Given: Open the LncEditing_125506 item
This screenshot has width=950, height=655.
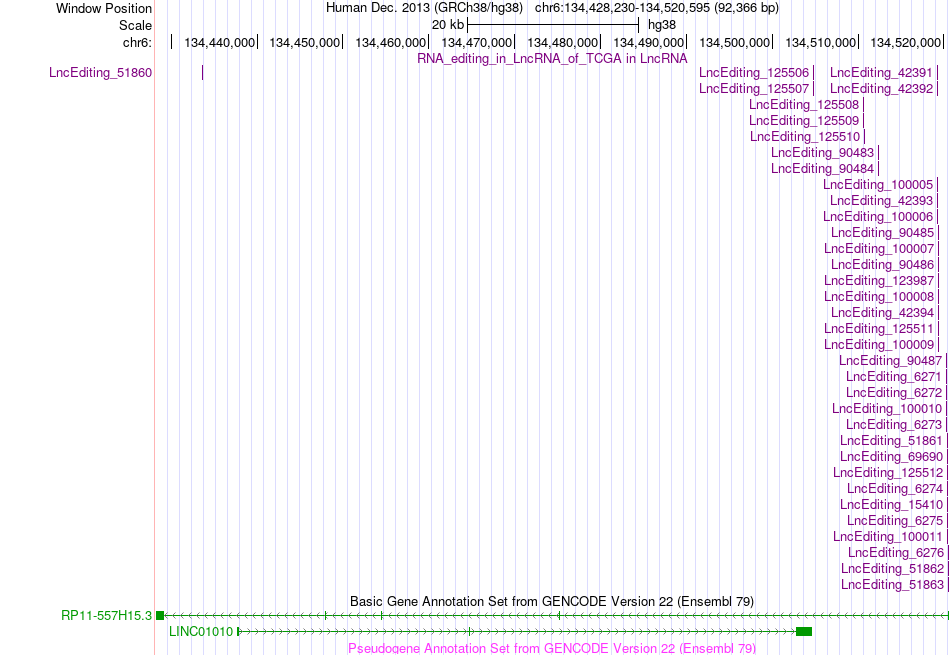Looking at the screenshot, I should 754,73.
